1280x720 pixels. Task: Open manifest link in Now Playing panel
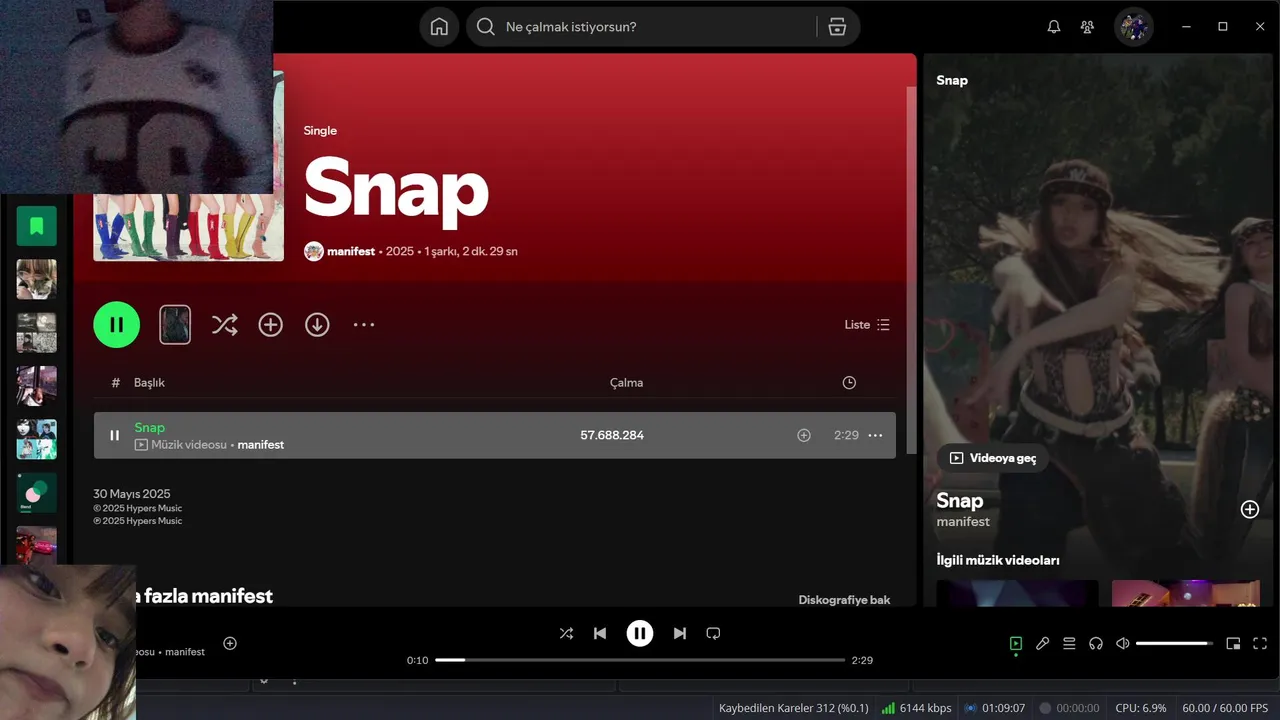[x=963, y=522]
